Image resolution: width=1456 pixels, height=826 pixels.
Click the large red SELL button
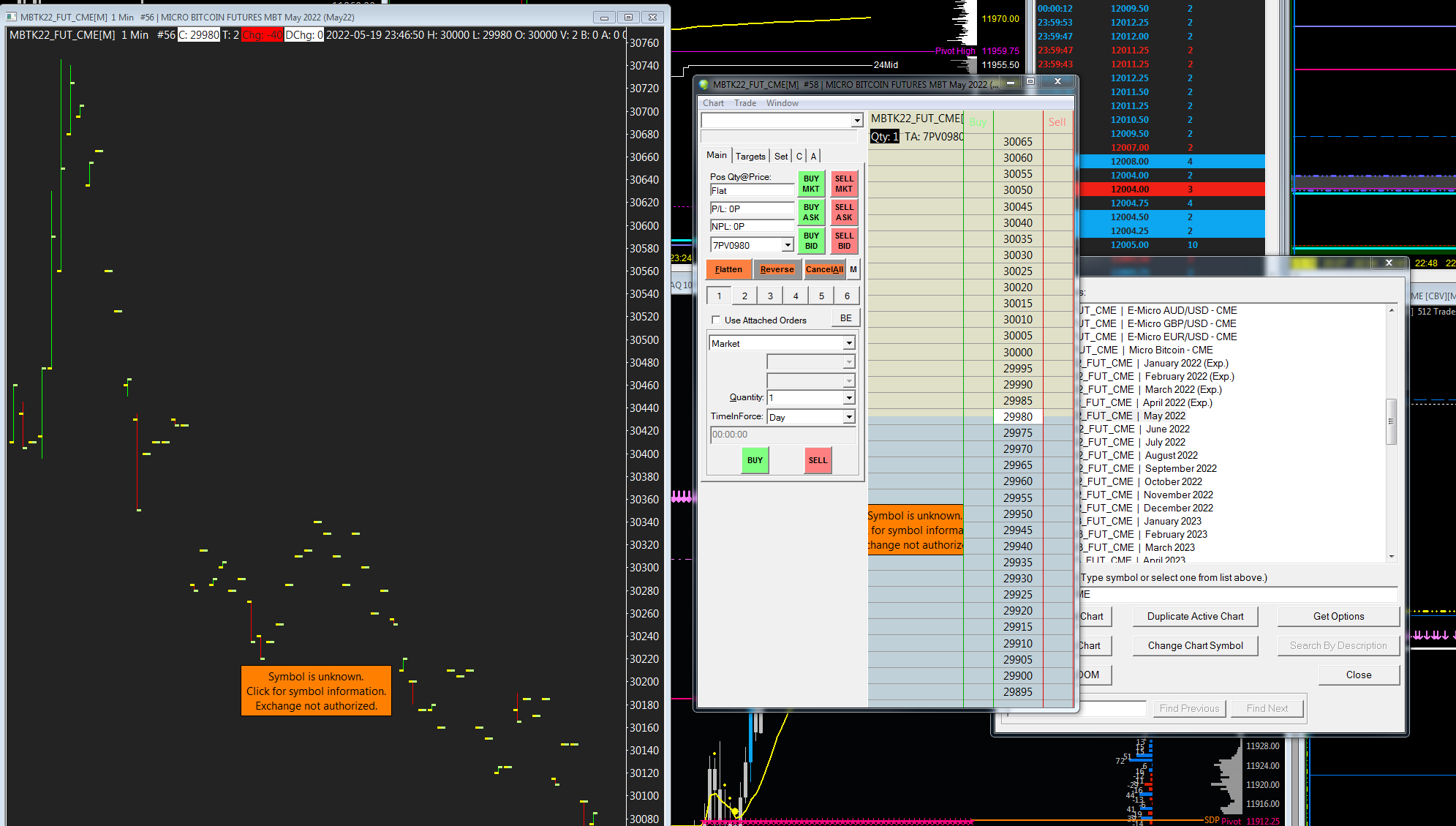pyautogui.click(x=818, y=460)
